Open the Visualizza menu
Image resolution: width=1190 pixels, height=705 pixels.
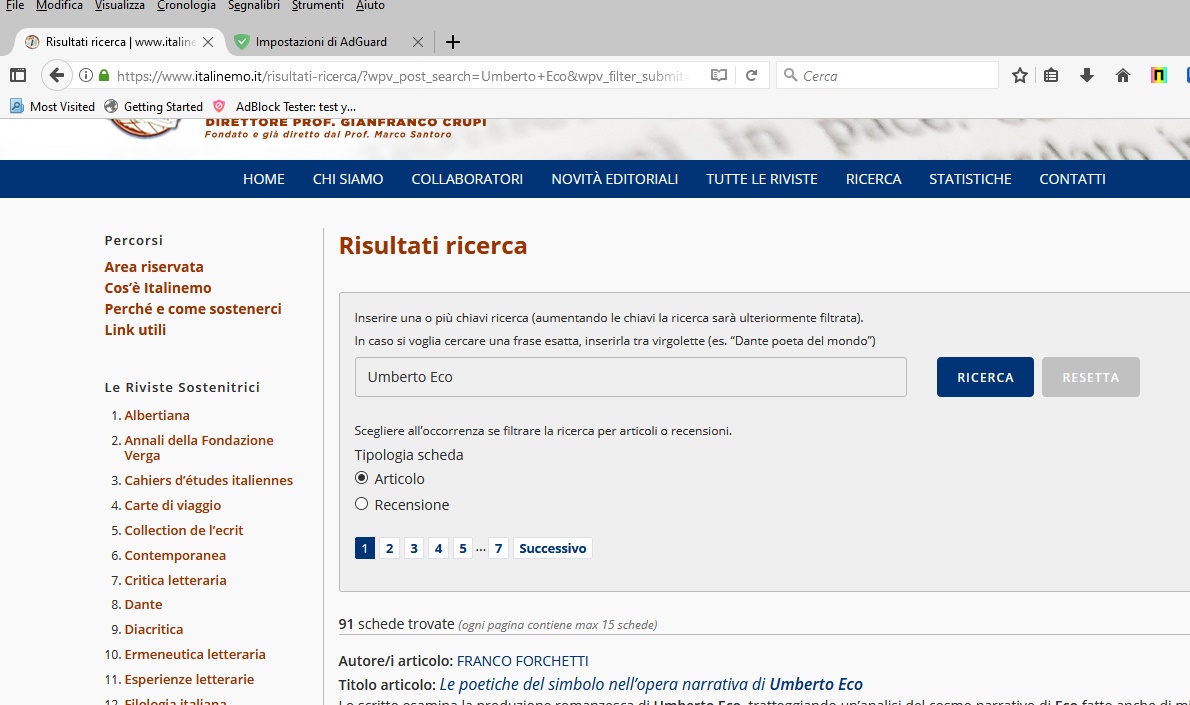(x=119, y=5)
